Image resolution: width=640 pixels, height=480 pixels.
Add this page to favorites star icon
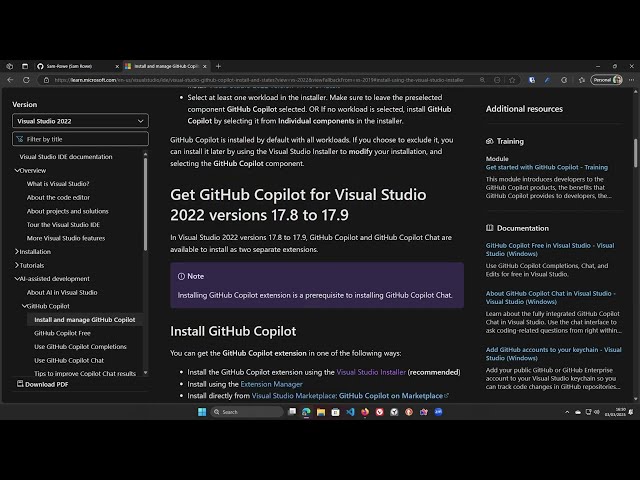tap(512, 80)
